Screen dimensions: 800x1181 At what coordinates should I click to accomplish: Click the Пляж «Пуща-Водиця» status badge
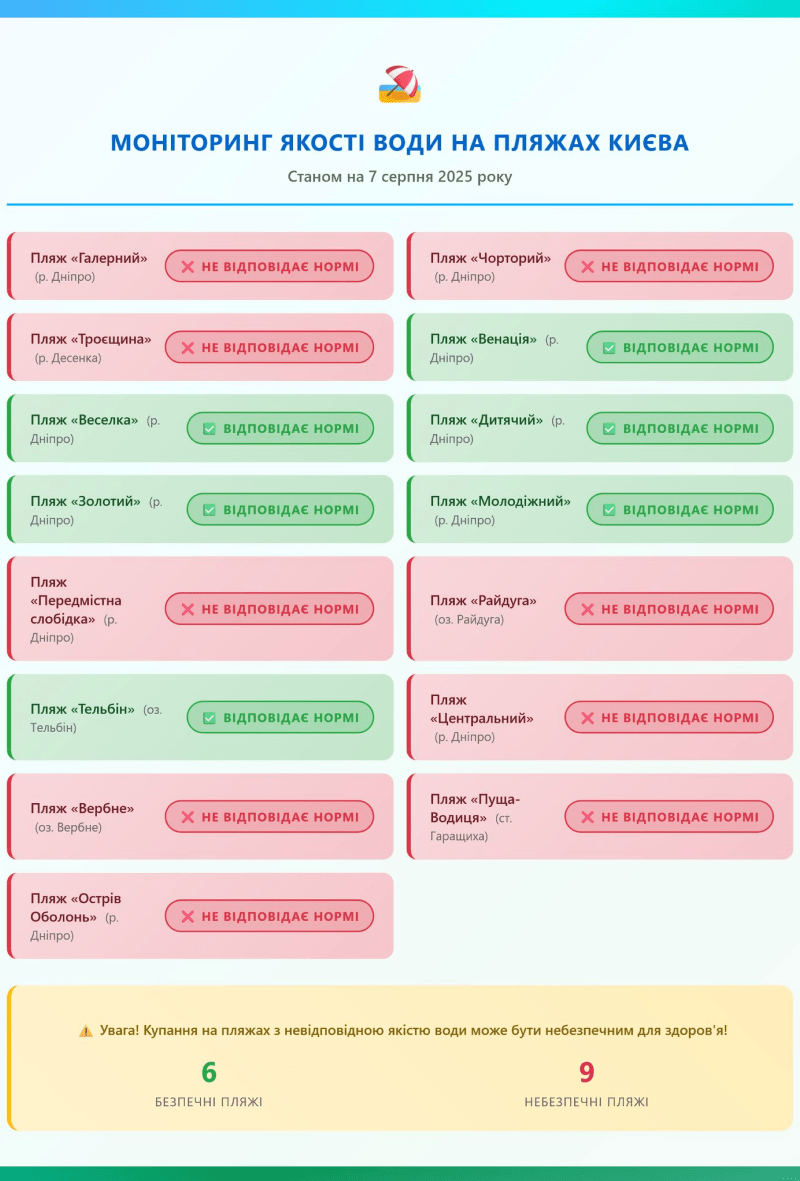tap(669, 817)
